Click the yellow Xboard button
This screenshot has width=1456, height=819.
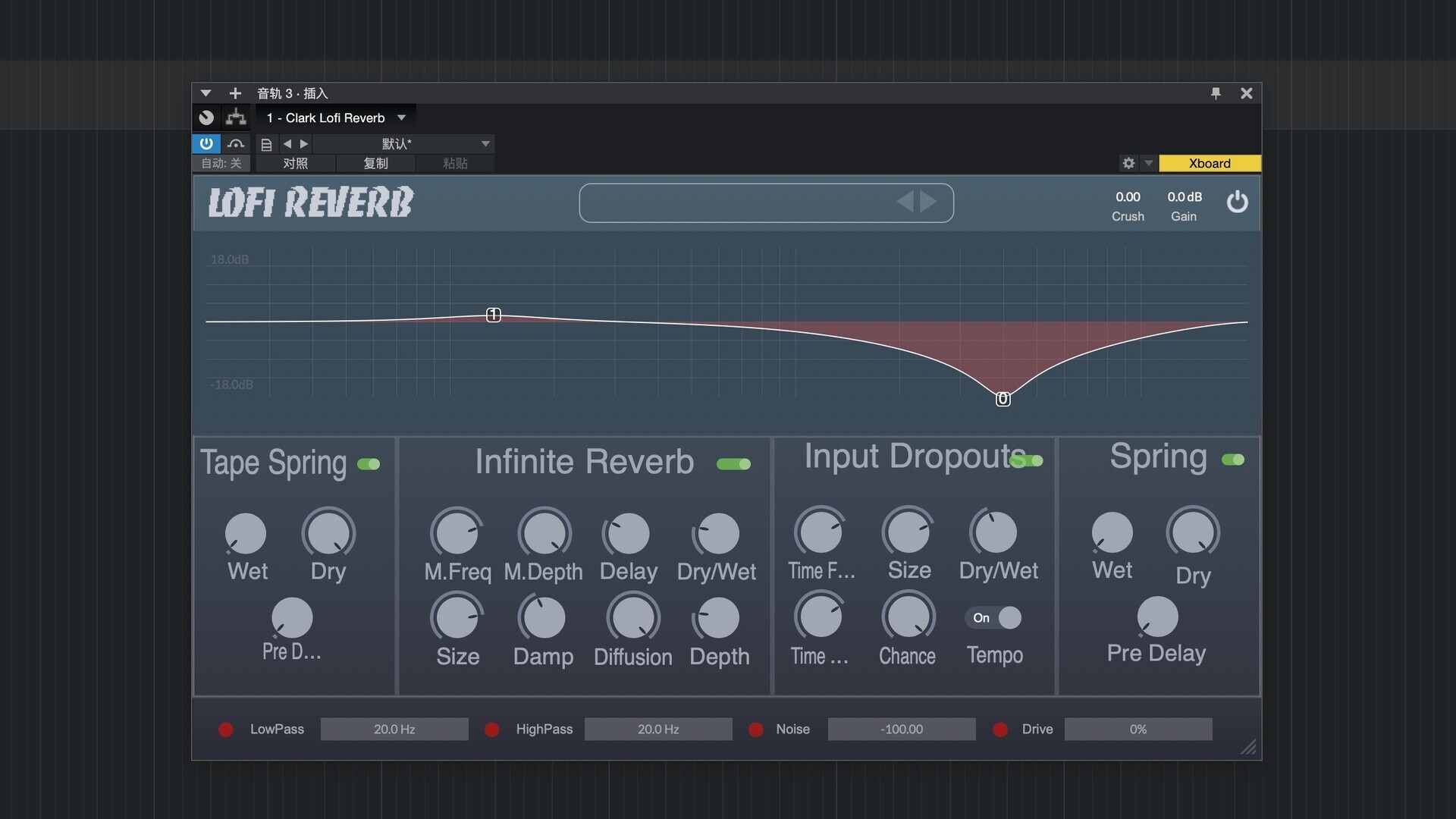coord(1210,163)
